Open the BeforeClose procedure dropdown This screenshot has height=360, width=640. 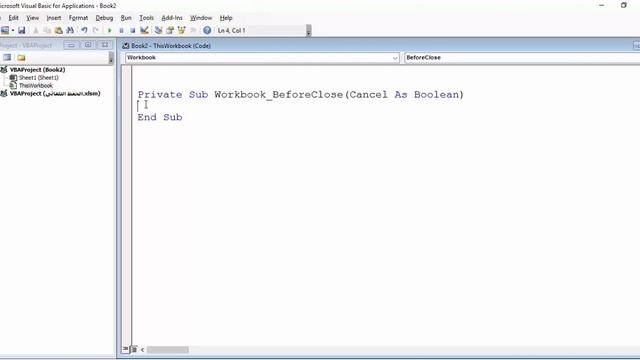click(522, 58)
